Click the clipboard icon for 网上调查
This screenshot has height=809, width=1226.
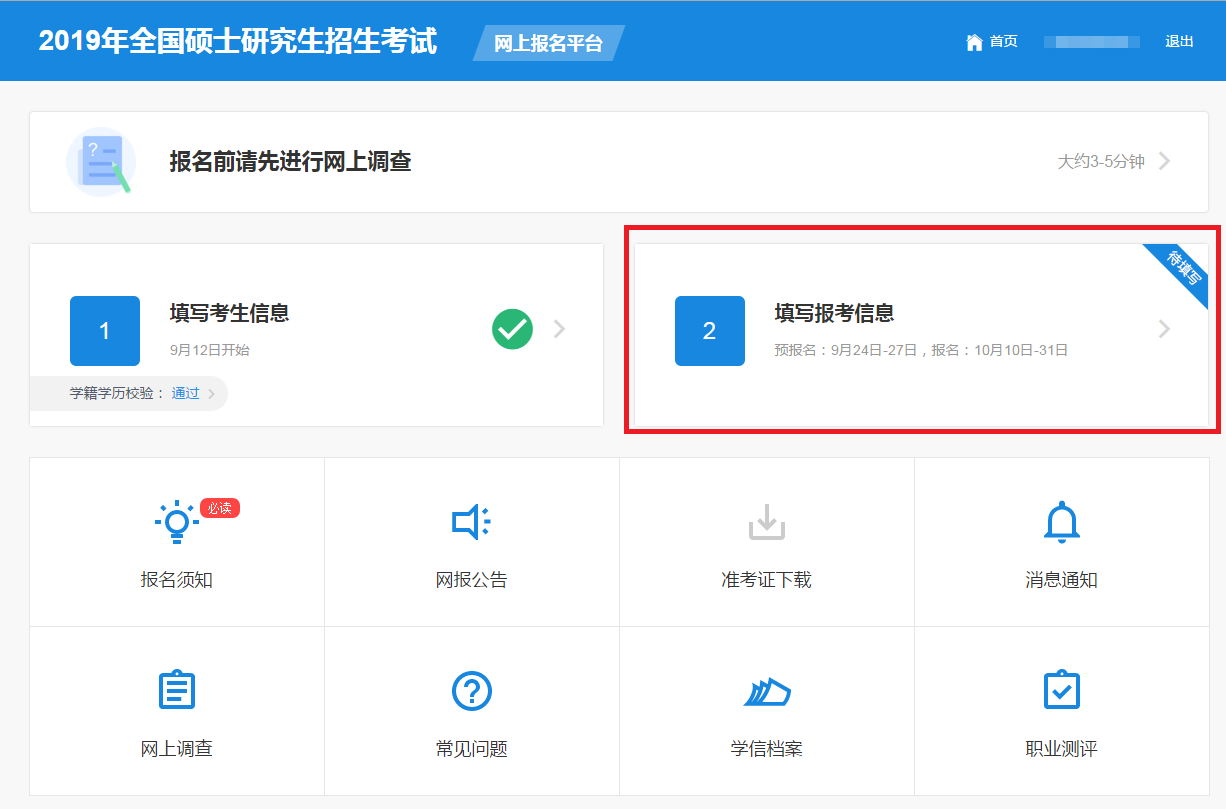coord(177,690)
